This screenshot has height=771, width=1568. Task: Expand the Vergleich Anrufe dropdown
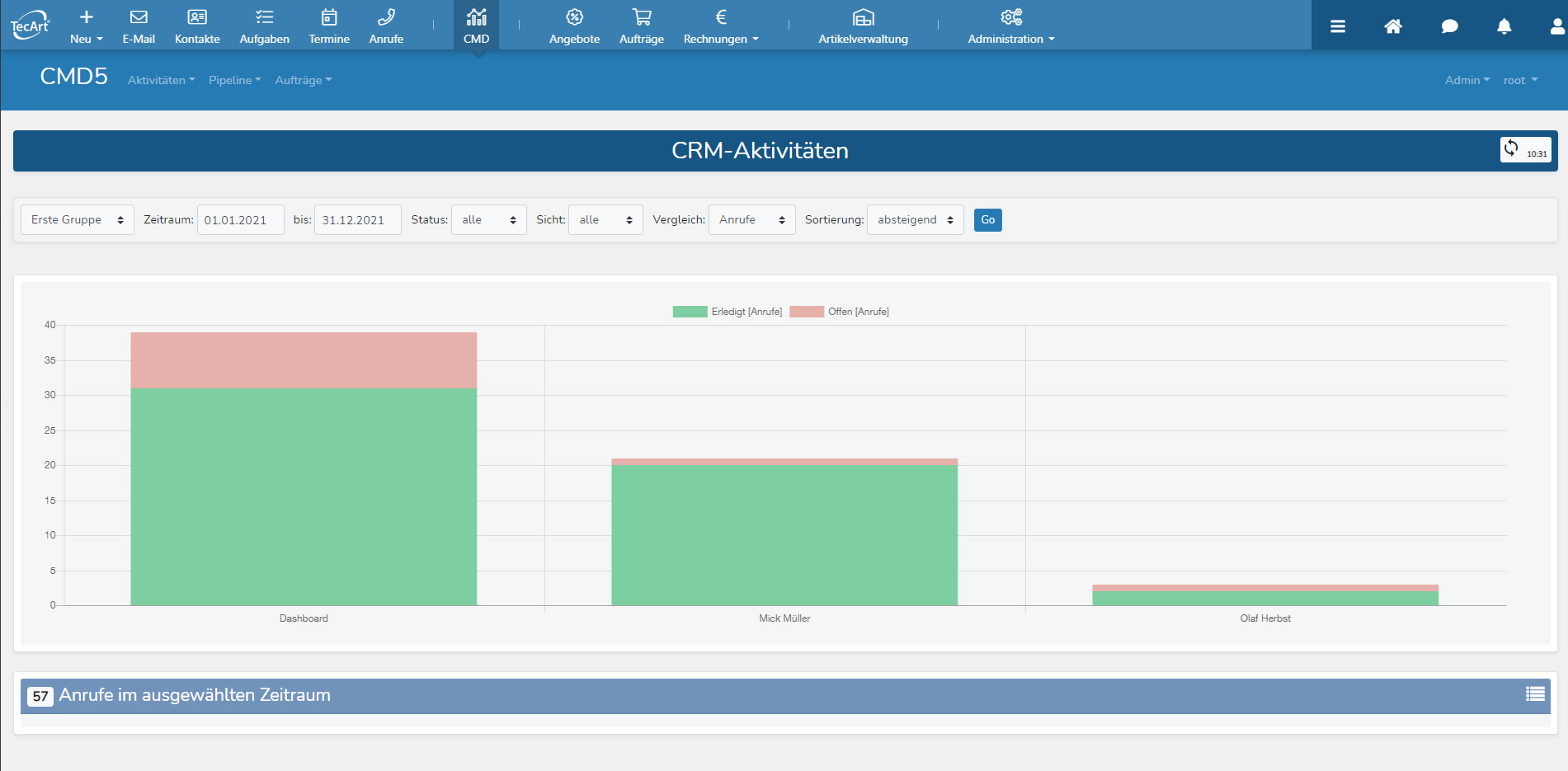(751, 220)
